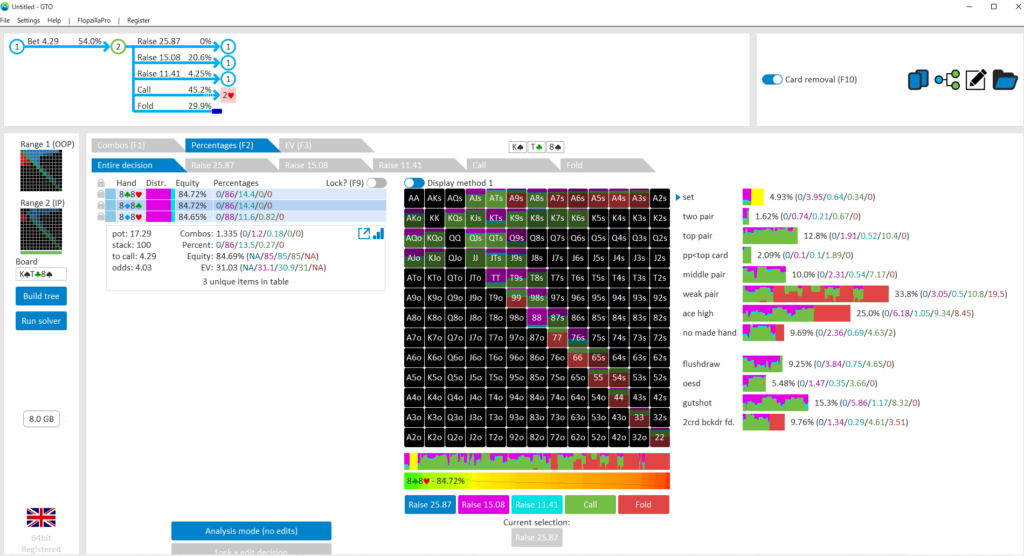Click the overlapping cards icon
This screenshot has width=1024, height=556.
coord(918,80)
